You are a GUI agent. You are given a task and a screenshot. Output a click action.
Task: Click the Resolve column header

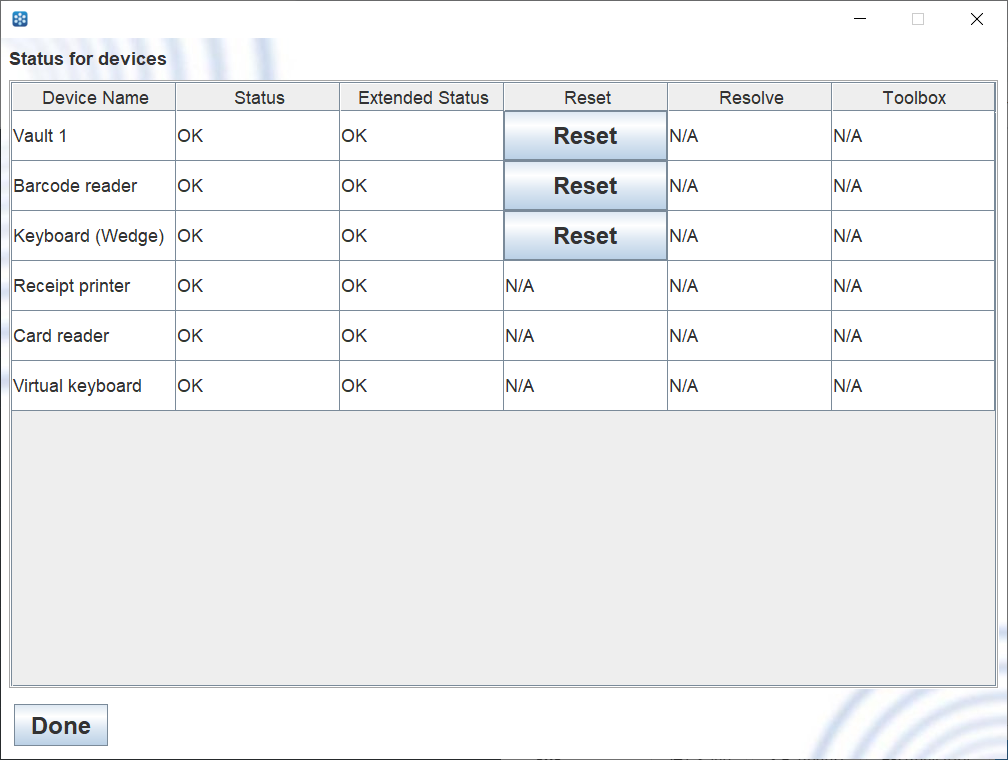click(x=751, y=97)
